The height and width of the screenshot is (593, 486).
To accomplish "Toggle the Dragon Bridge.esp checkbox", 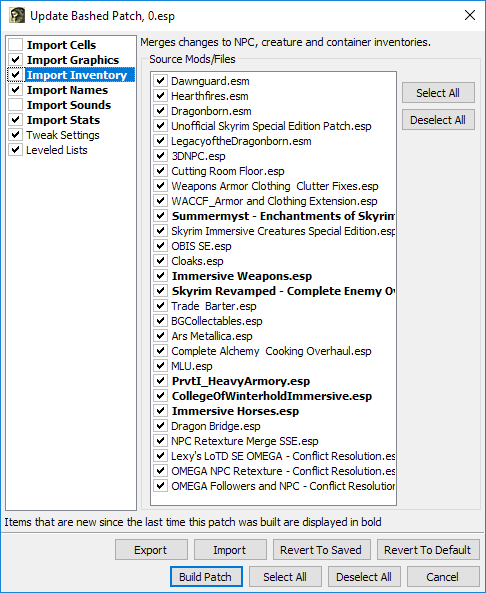I will (x=160, y=426).
